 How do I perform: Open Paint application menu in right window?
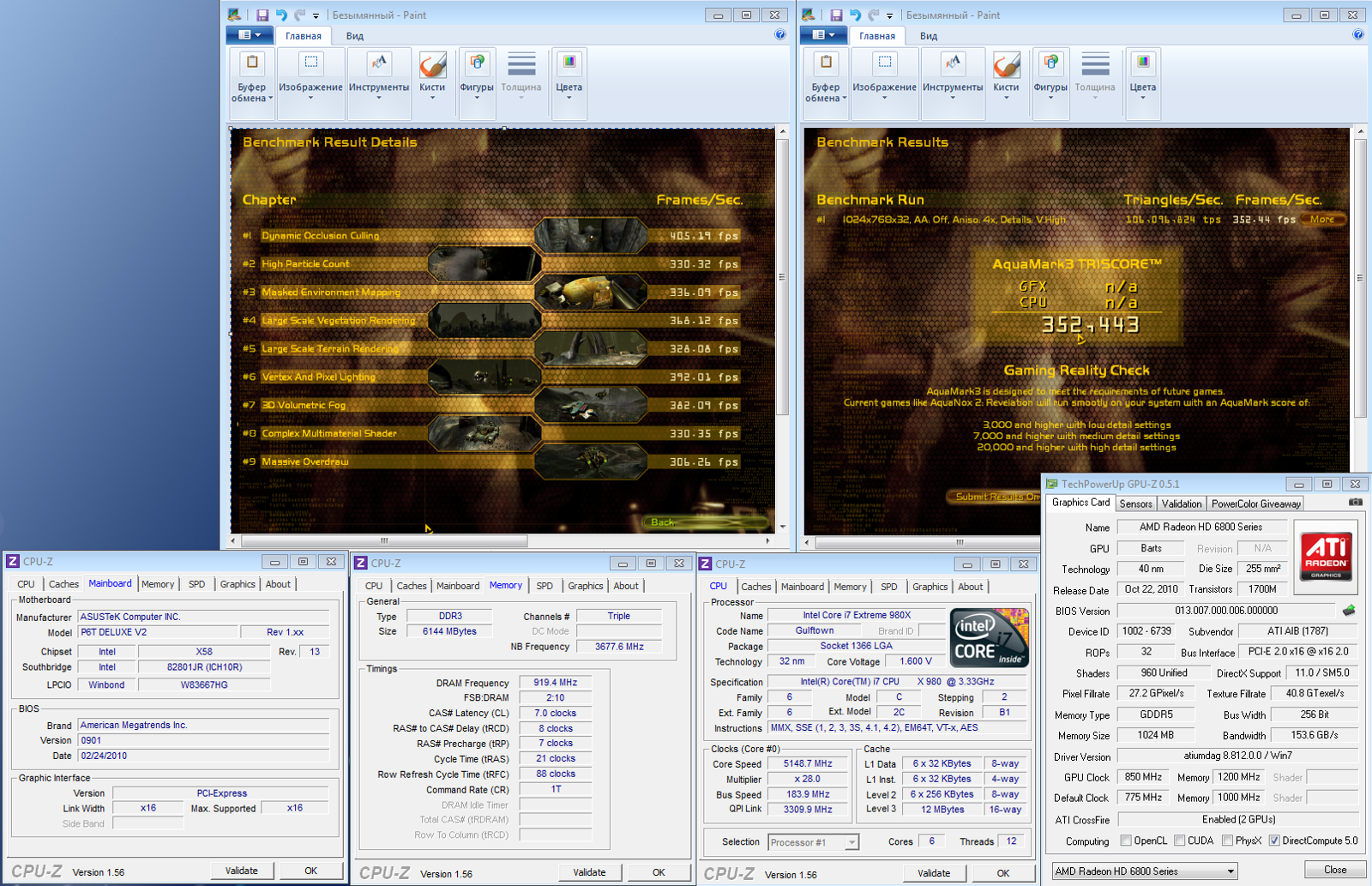point(822,35)
